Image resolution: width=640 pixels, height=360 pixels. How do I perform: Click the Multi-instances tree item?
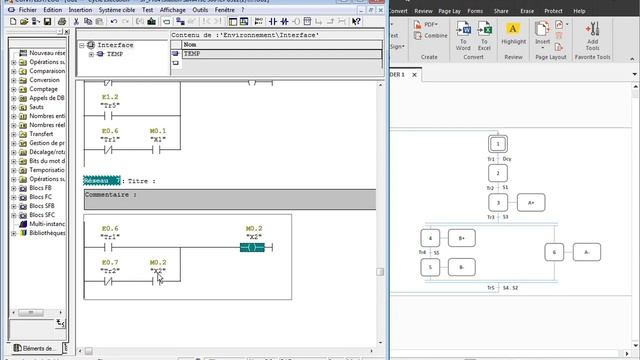tap(42, 224)
